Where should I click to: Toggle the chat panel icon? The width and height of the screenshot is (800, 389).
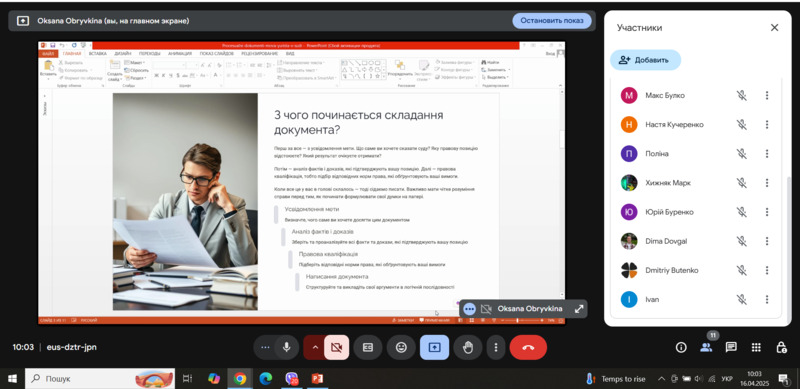(731, 348)
